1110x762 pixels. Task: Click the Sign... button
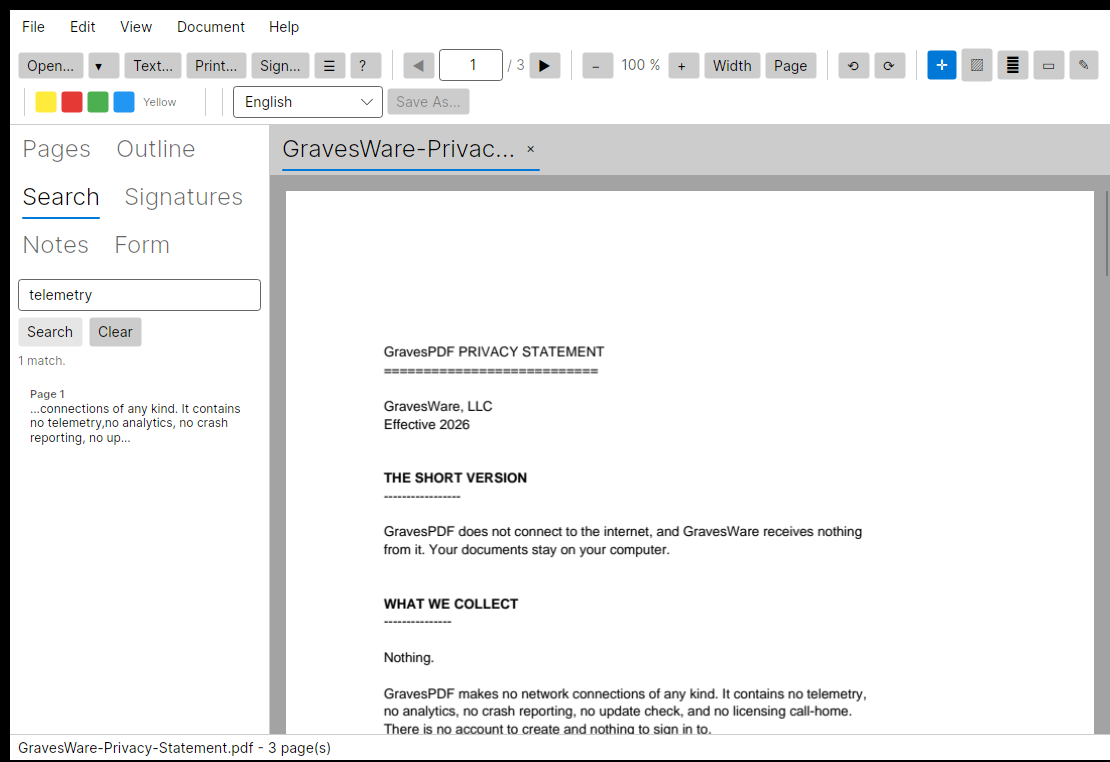pyautogui.click(x=280, y=66)
